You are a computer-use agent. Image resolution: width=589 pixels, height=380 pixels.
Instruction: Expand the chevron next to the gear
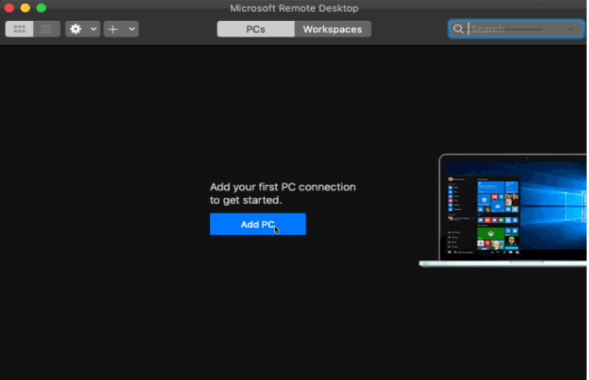tap(94, 29)
